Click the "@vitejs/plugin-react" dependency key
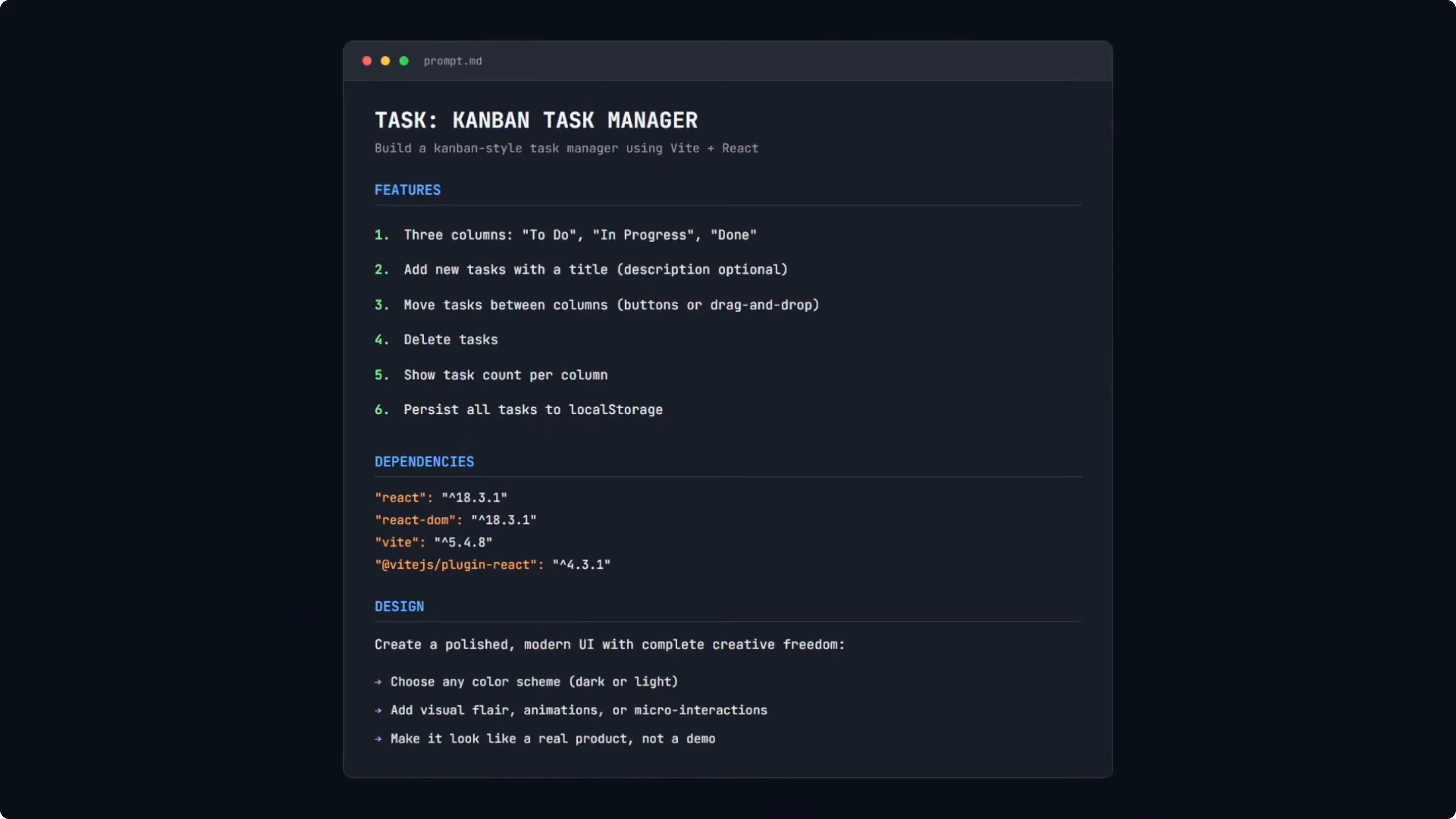 pos(455,565)
